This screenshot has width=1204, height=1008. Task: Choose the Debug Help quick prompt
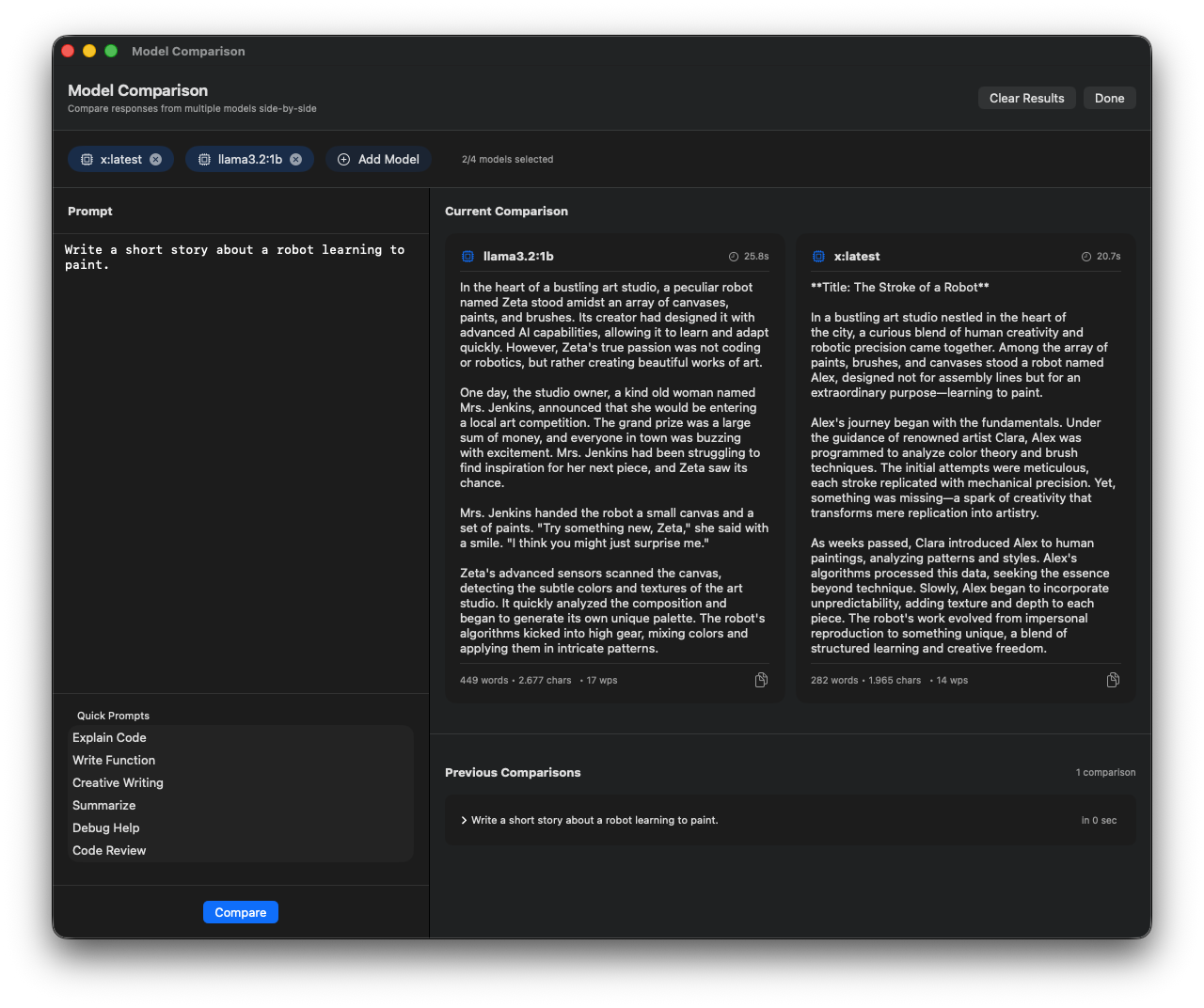tap(105, 828)
